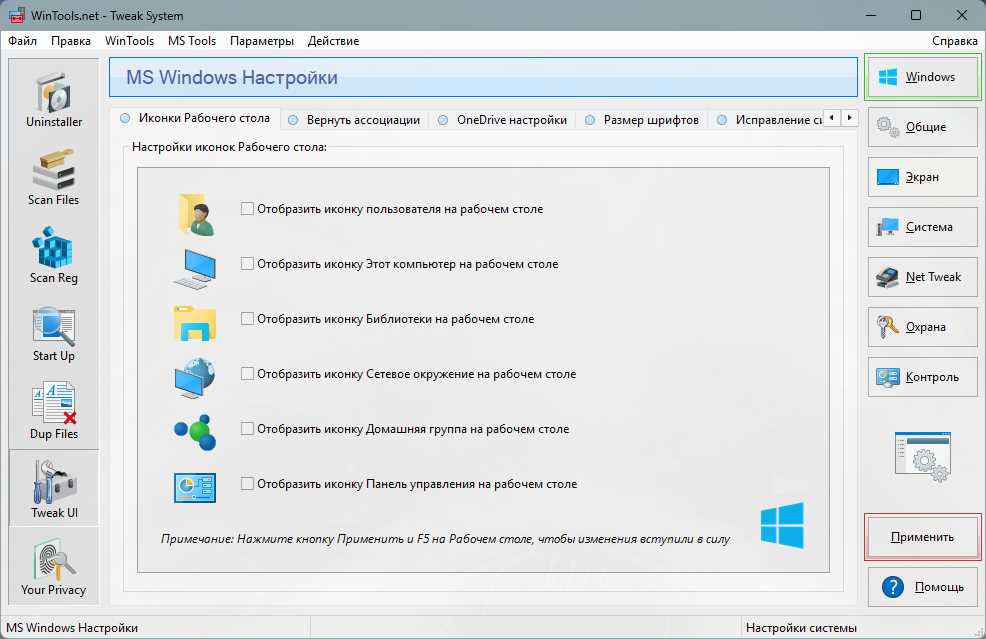Viewport: 986px width, 639px height.
Task: Open the Общие settings category
Action: 922,127
